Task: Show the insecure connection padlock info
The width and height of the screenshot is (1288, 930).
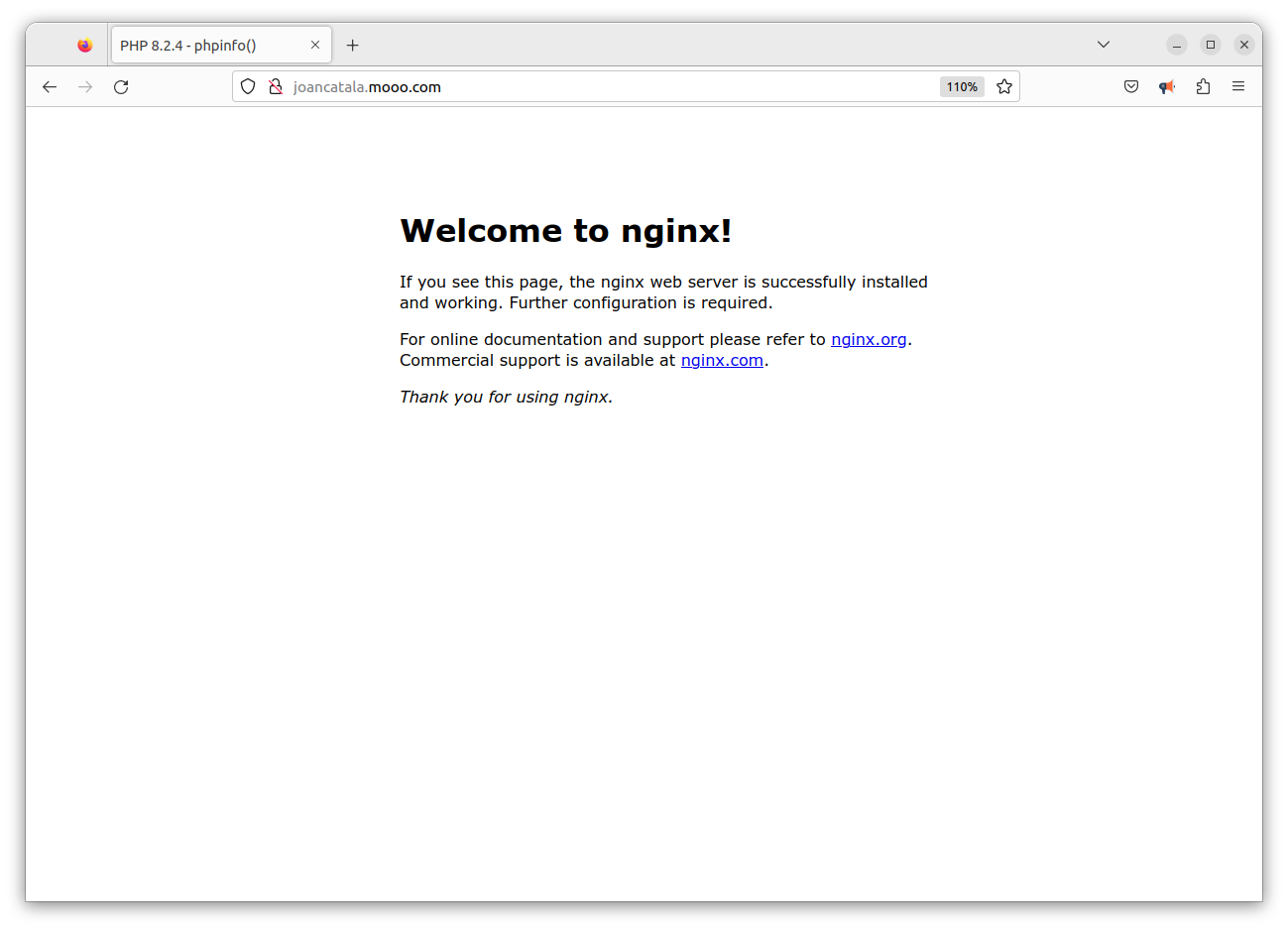Action: click(x=276, y=87)
